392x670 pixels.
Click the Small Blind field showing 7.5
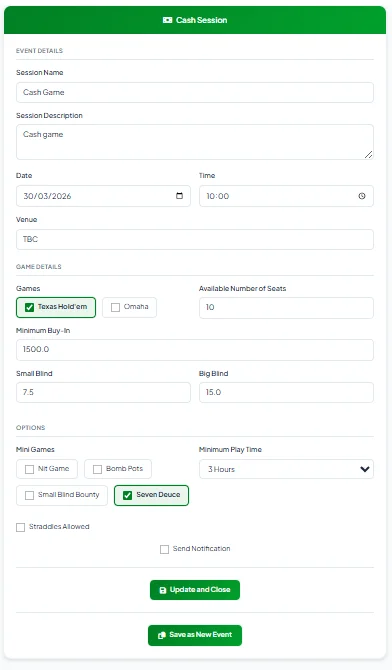[x=103, y=392]
